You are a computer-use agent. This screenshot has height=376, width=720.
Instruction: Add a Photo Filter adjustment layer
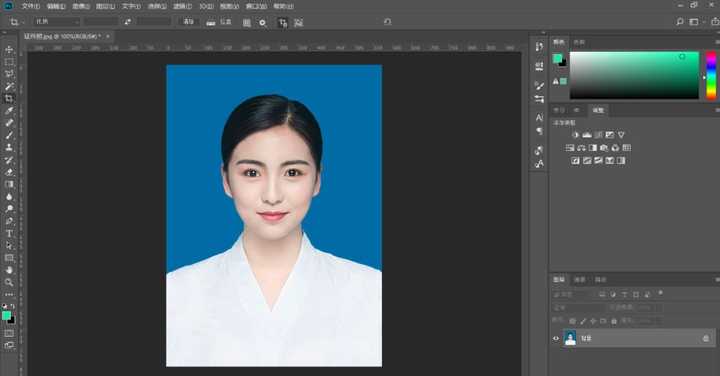point(604,148)
